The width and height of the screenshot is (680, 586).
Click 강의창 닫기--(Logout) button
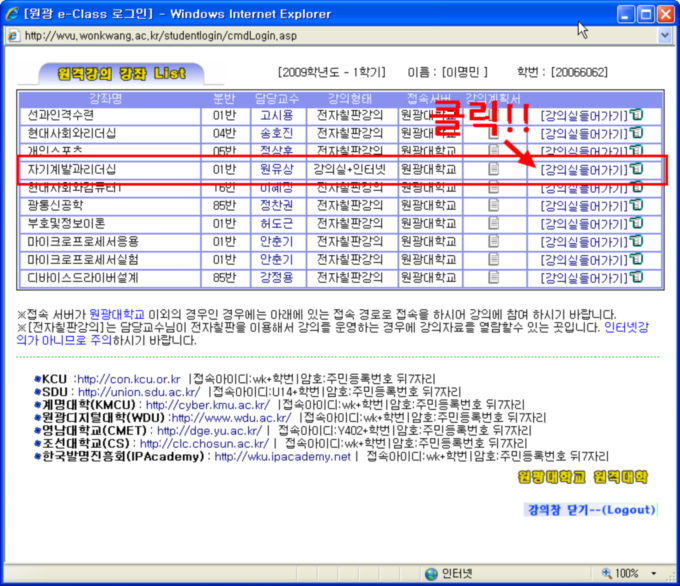[591, 510]
